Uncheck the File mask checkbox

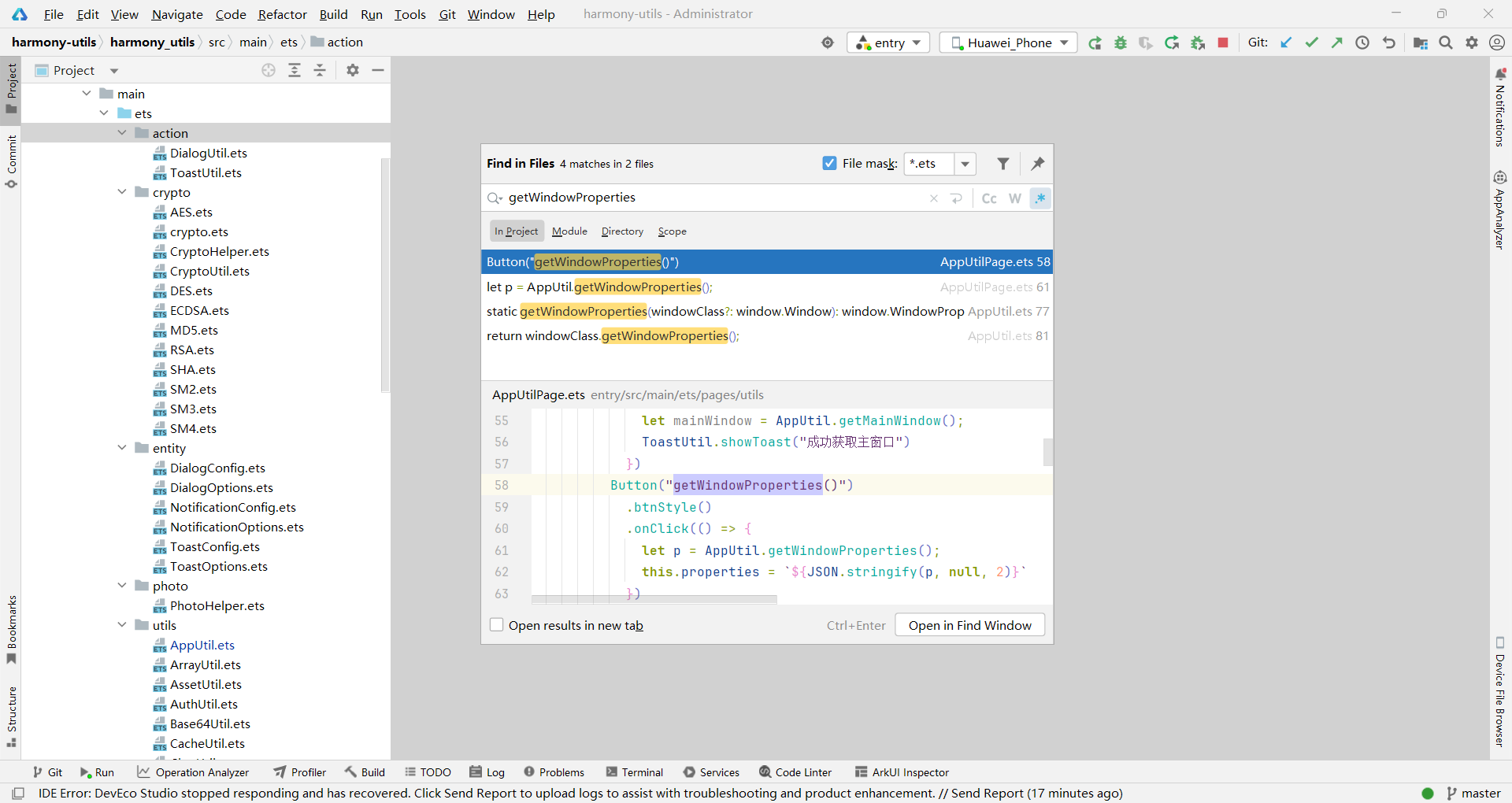click(x=829, y=163)
